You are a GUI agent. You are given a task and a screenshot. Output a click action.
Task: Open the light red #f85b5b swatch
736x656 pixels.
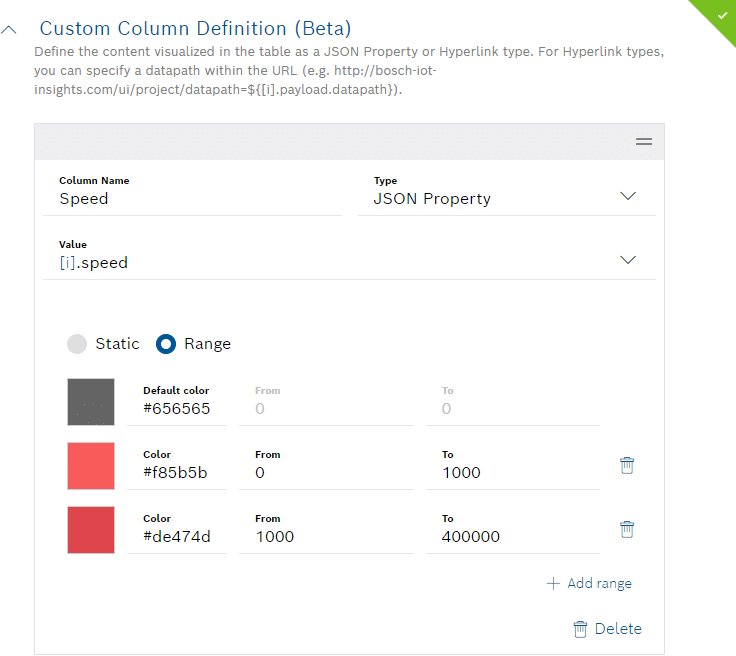(x=91, y=466)
